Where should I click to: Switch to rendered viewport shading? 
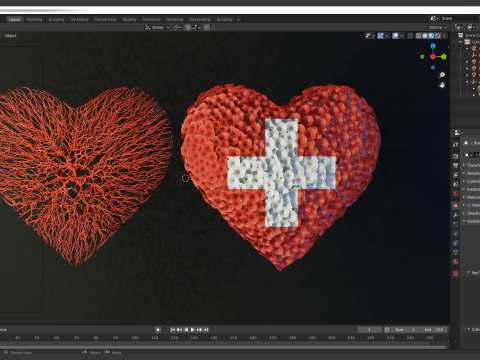click(437, 36)
